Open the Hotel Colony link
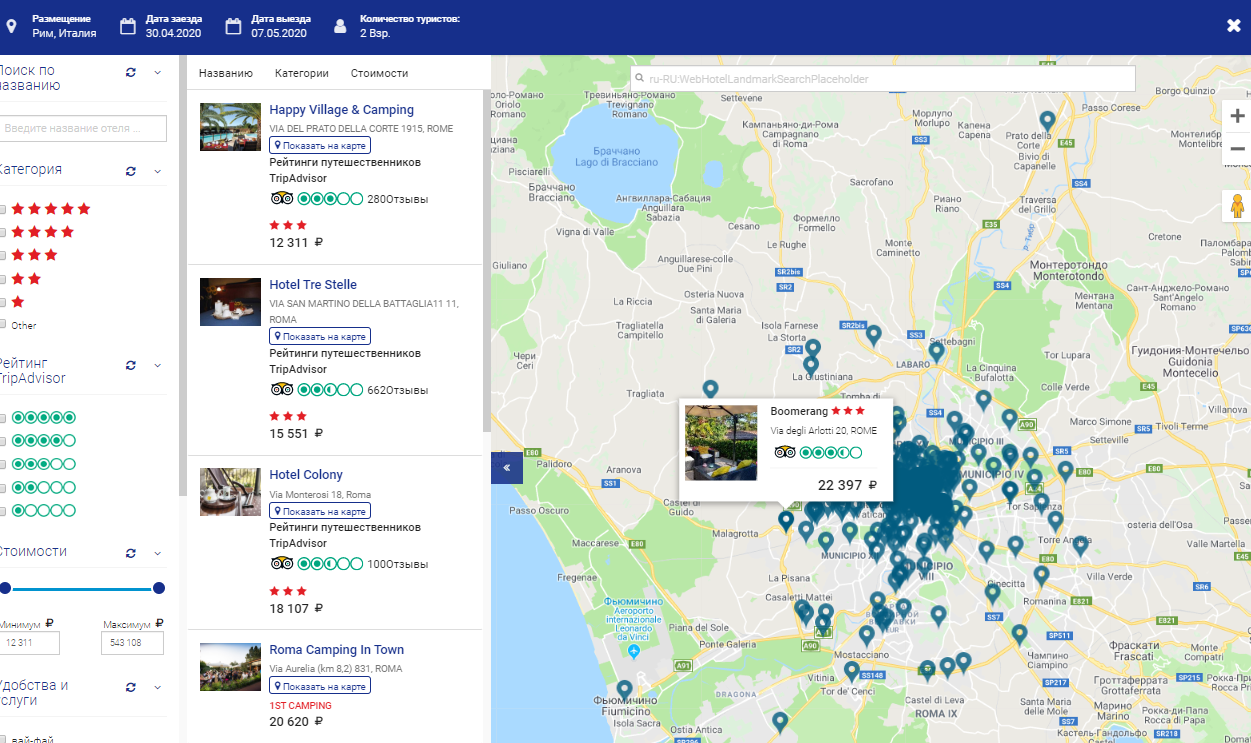 pyautogui.click(x=306, y=475)
